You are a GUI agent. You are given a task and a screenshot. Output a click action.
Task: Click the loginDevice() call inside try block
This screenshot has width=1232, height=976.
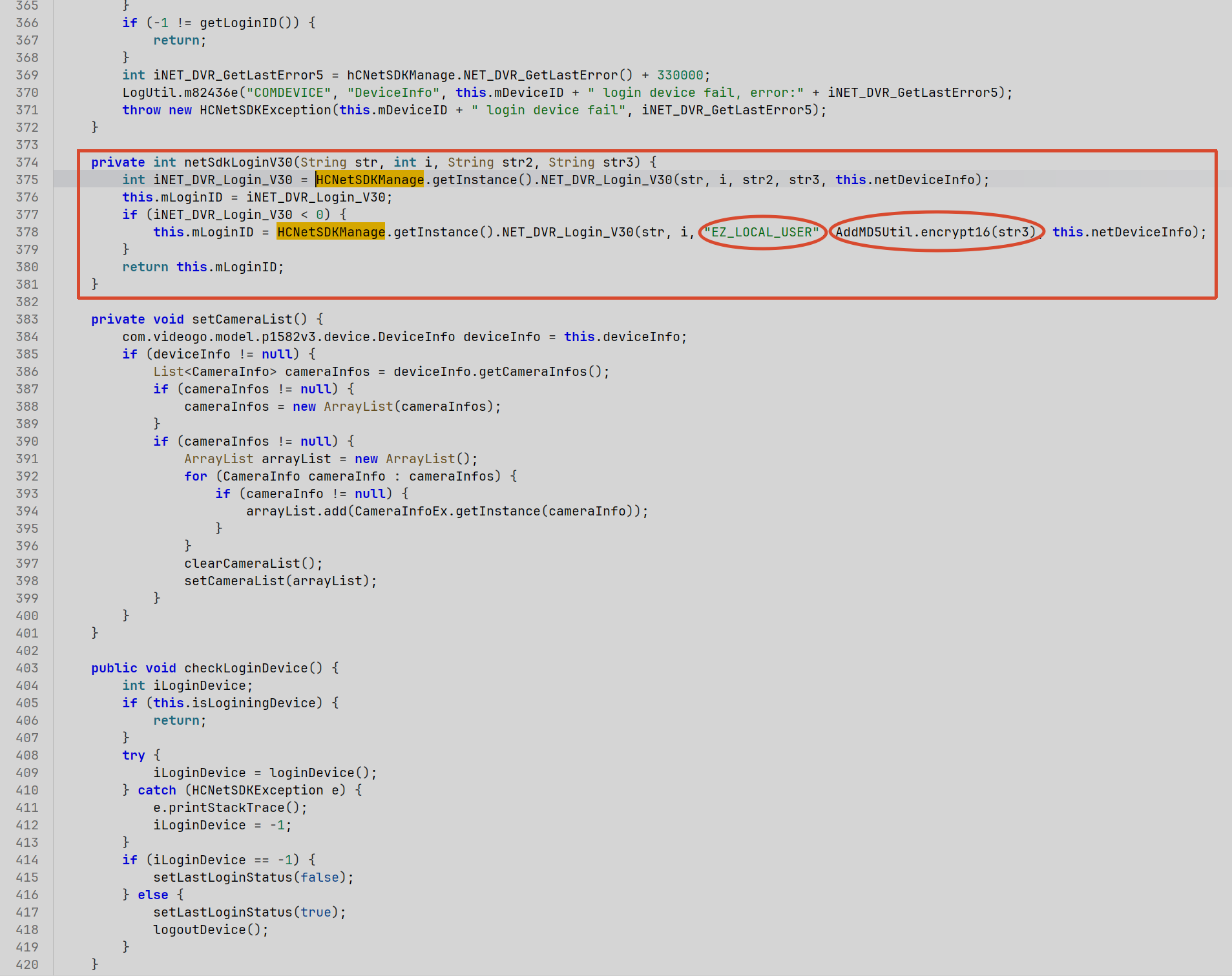click(320, 773)
